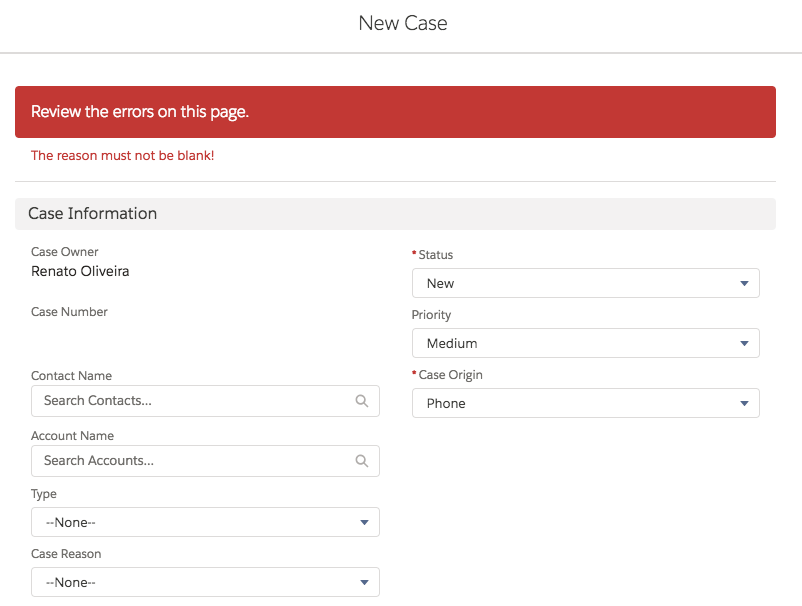Click the reason must not be blank error
802x606 pixels.
[122, 156]
